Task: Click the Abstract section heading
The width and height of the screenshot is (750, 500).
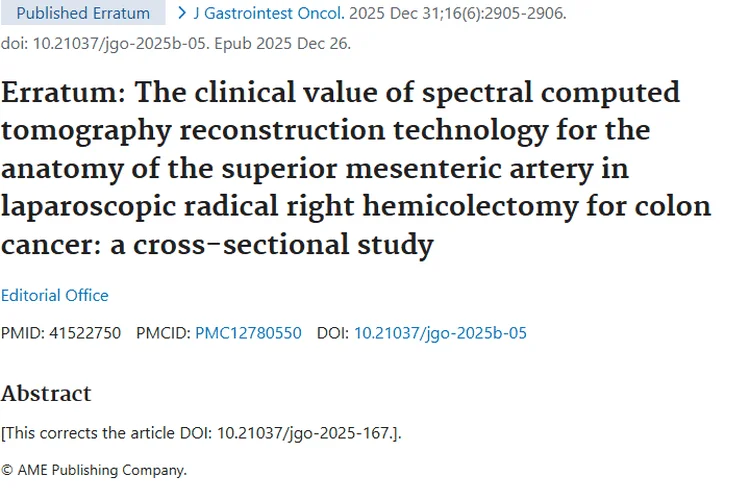Action: click(x=46, y=393)
